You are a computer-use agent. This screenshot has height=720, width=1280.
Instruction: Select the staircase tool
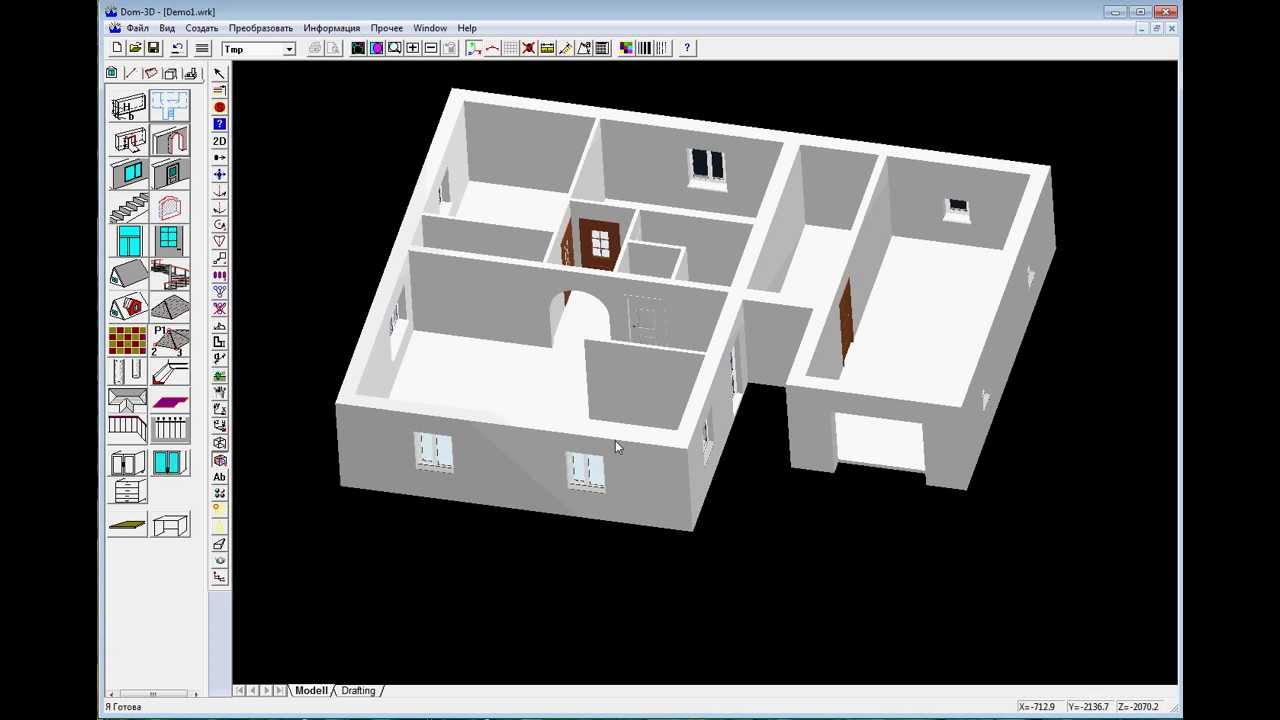click(x=128, y=209)
